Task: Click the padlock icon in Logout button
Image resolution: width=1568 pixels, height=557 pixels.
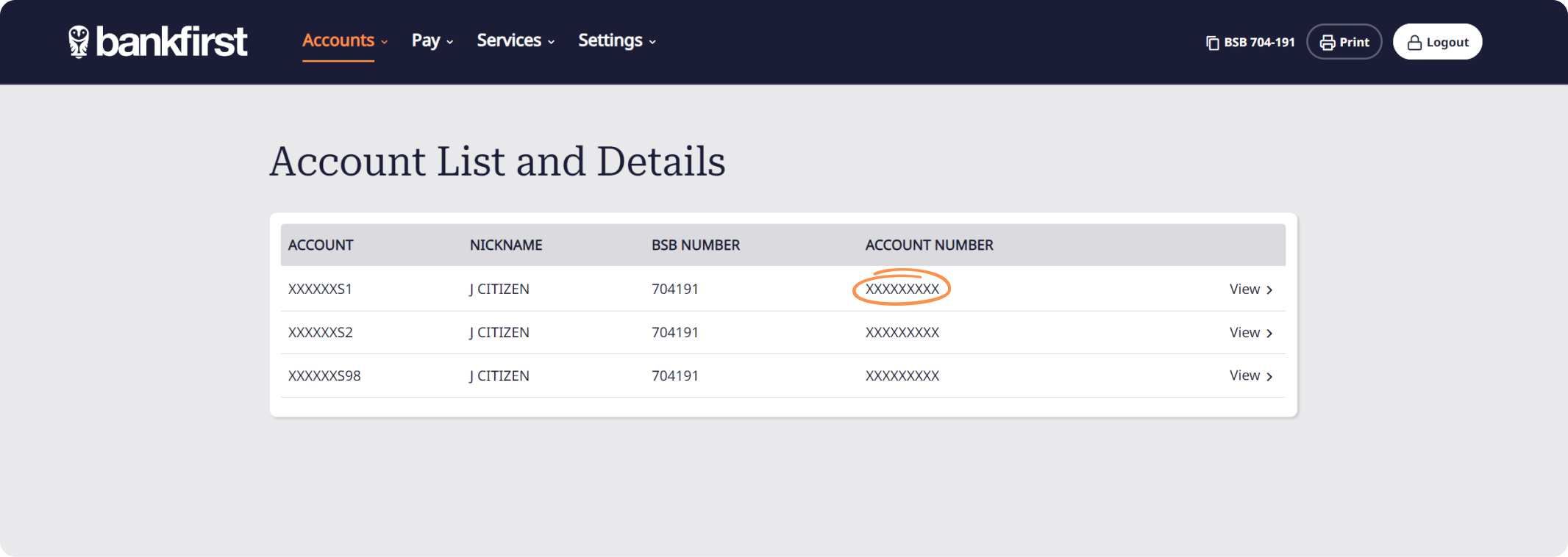Action: click(1414, 43)
